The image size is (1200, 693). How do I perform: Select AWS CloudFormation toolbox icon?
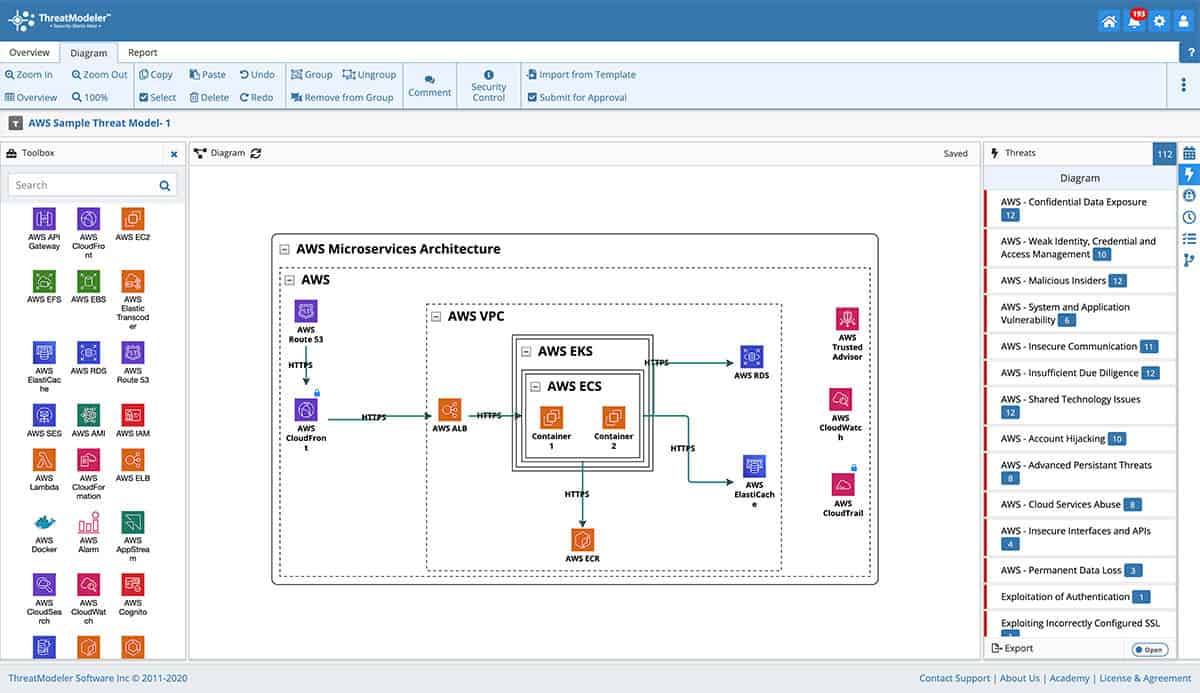(88, 459)
